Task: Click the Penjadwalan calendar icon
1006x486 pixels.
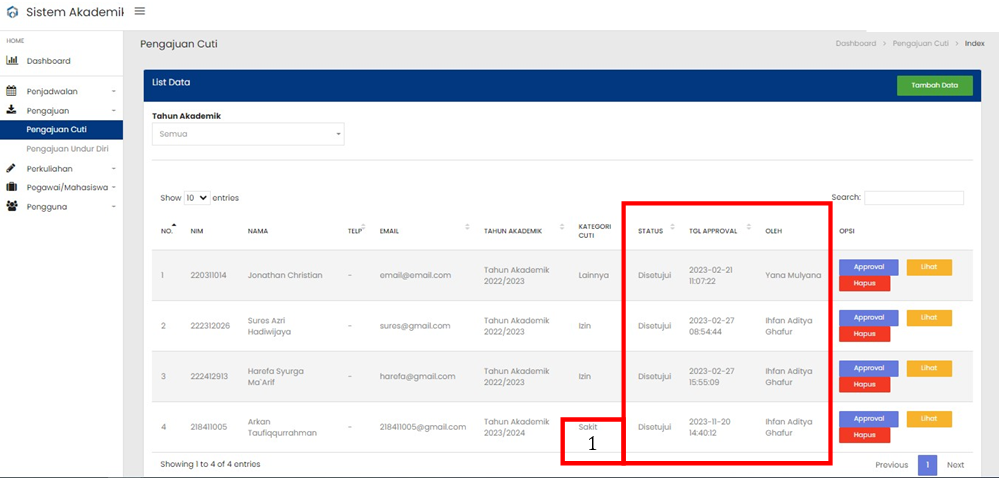Action: coord(12,91)
